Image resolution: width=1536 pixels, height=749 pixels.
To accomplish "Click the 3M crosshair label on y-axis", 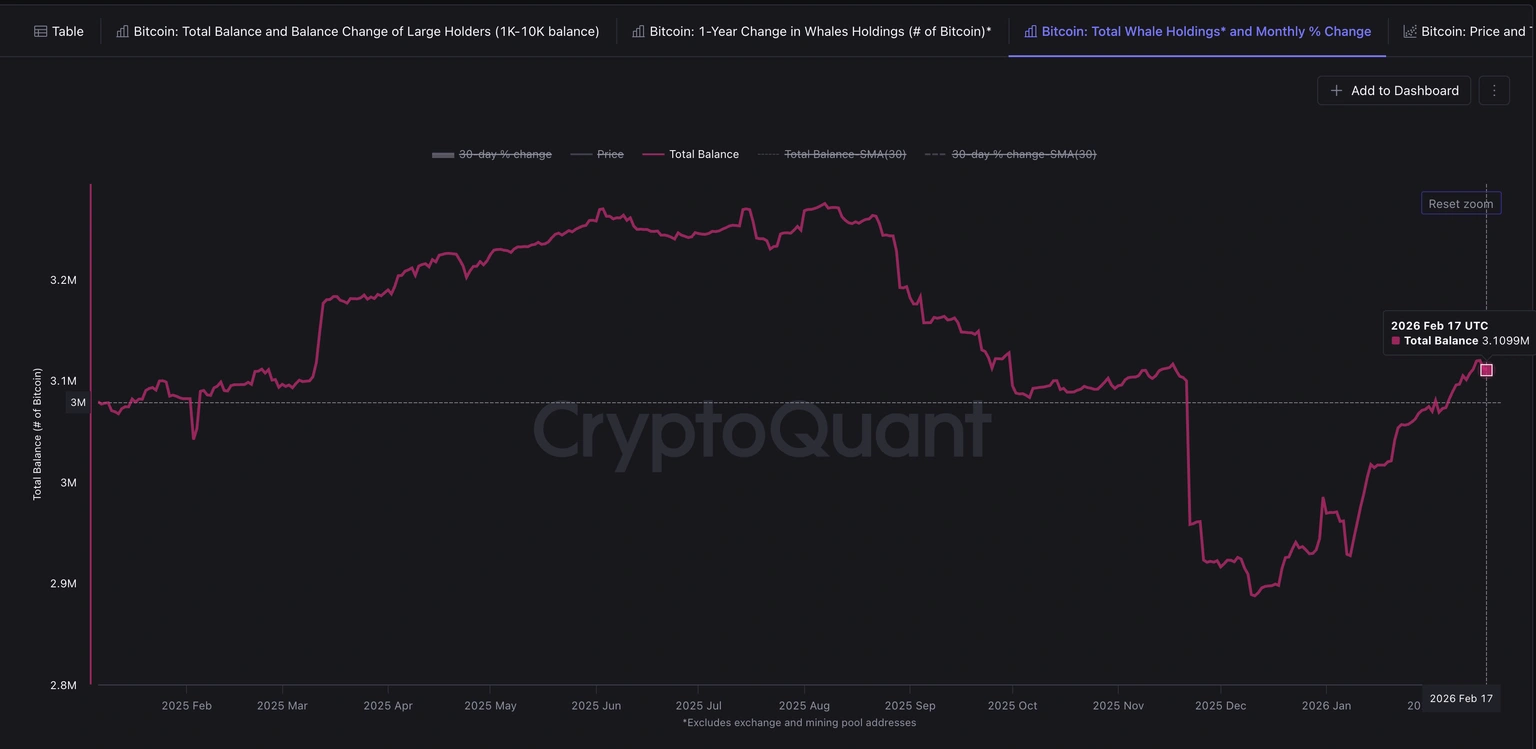I will 78,402.
